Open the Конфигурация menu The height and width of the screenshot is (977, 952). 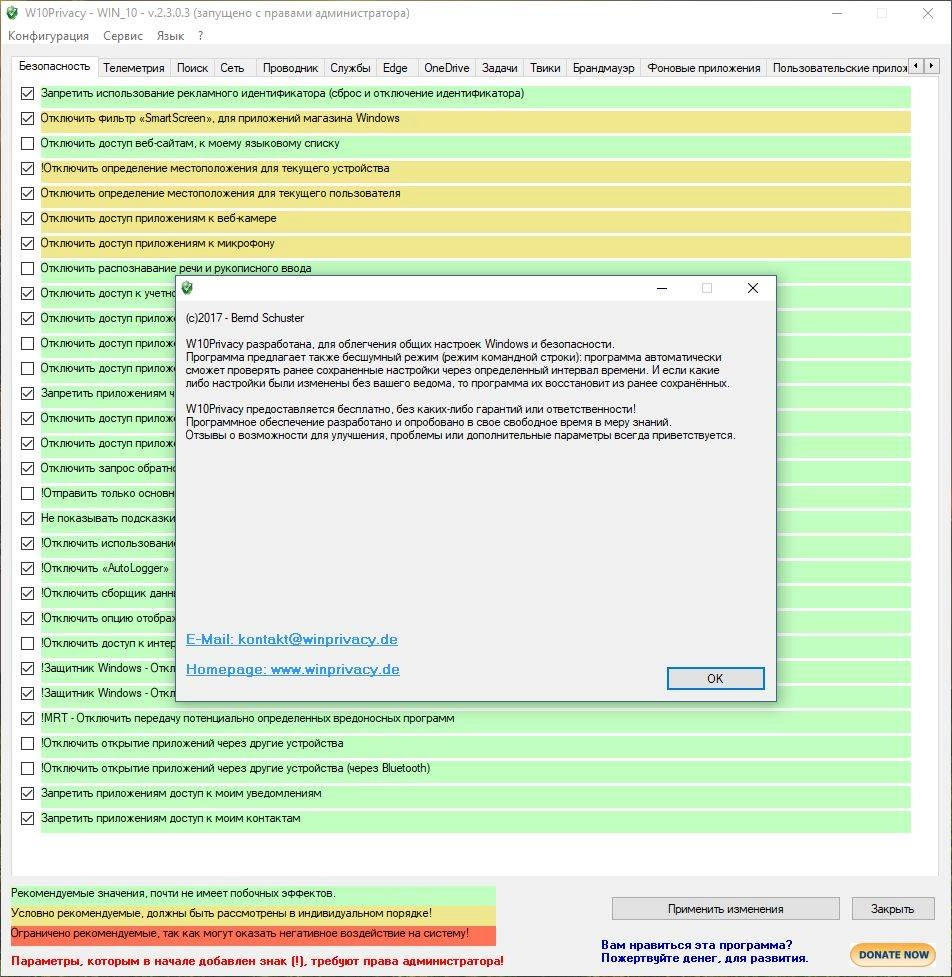(x=49, y=36)
